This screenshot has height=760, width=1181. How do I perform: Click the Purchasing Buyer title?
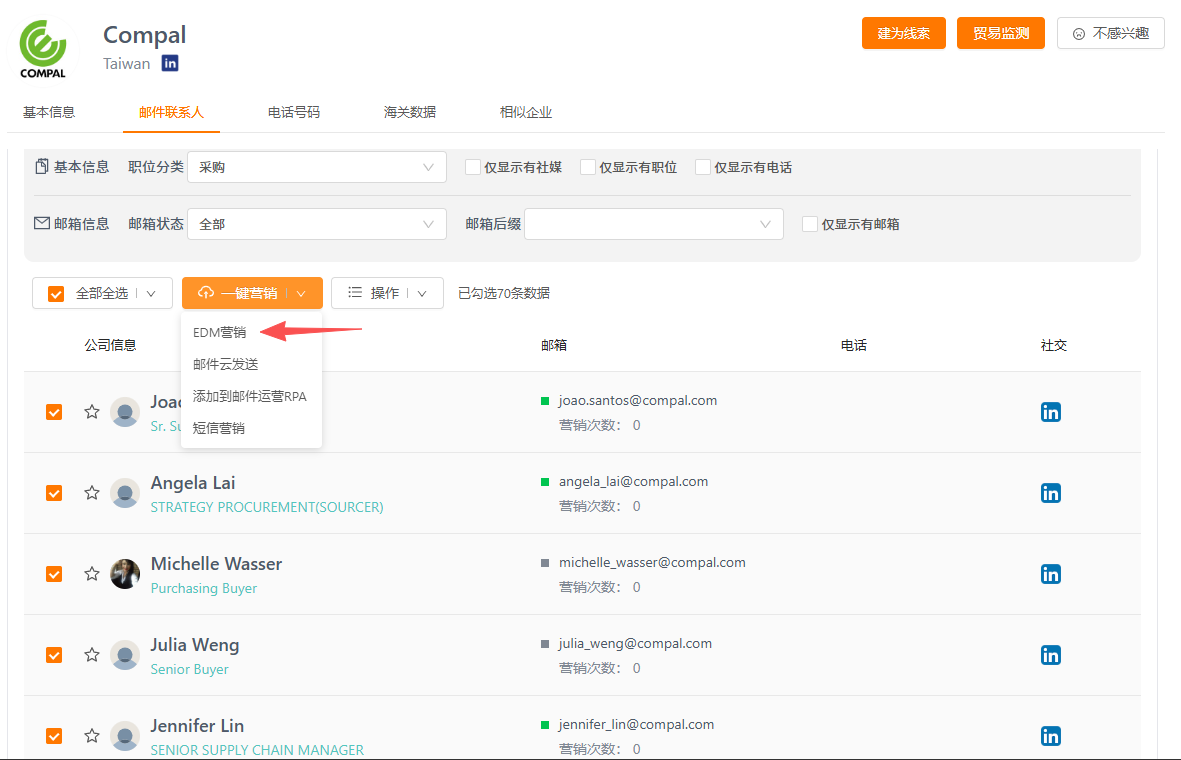[203, 588]
